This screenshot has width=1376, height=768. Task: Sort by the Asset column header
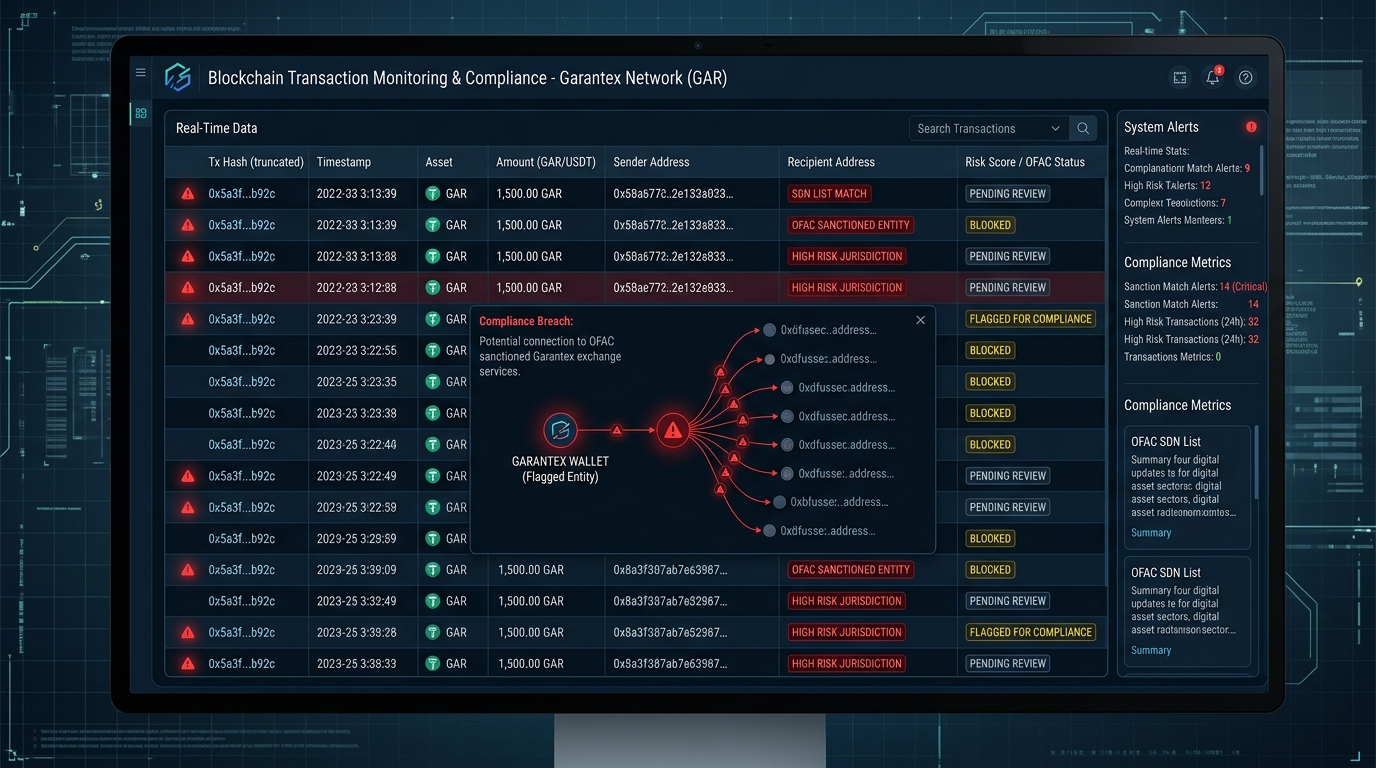(439, 162)
